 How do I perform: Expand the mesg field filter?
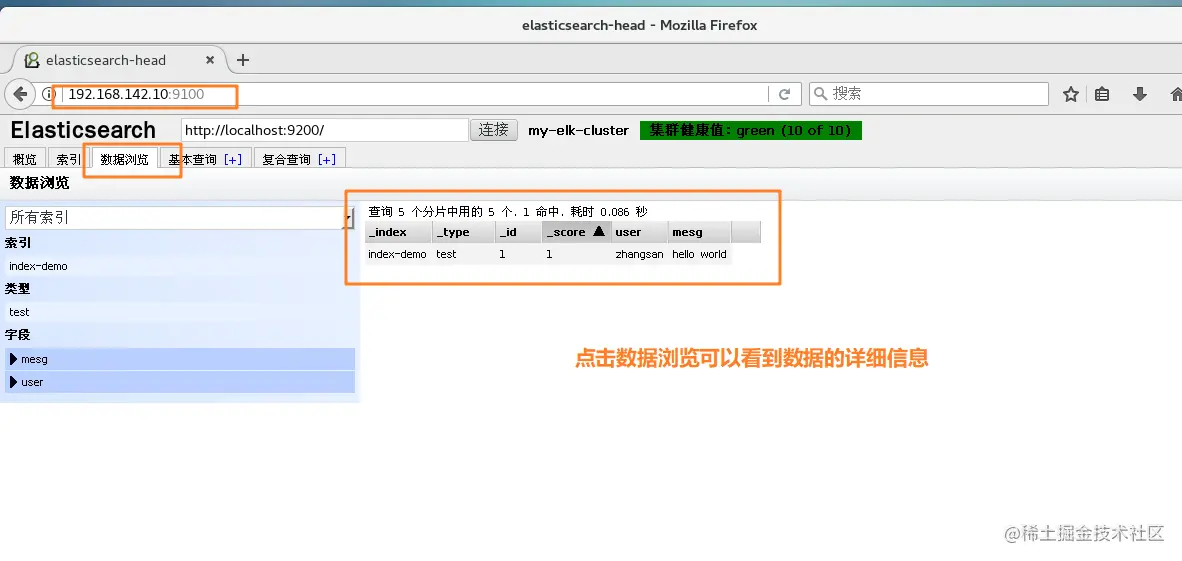pos(180,359)
